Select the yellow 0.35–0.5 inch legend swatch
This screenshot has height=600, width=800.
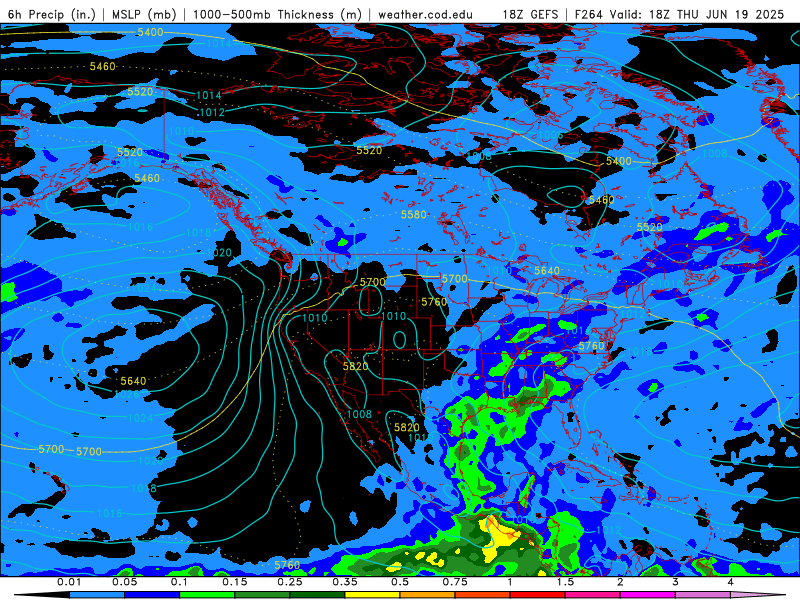pyautogui.click(x=373, y=595)
